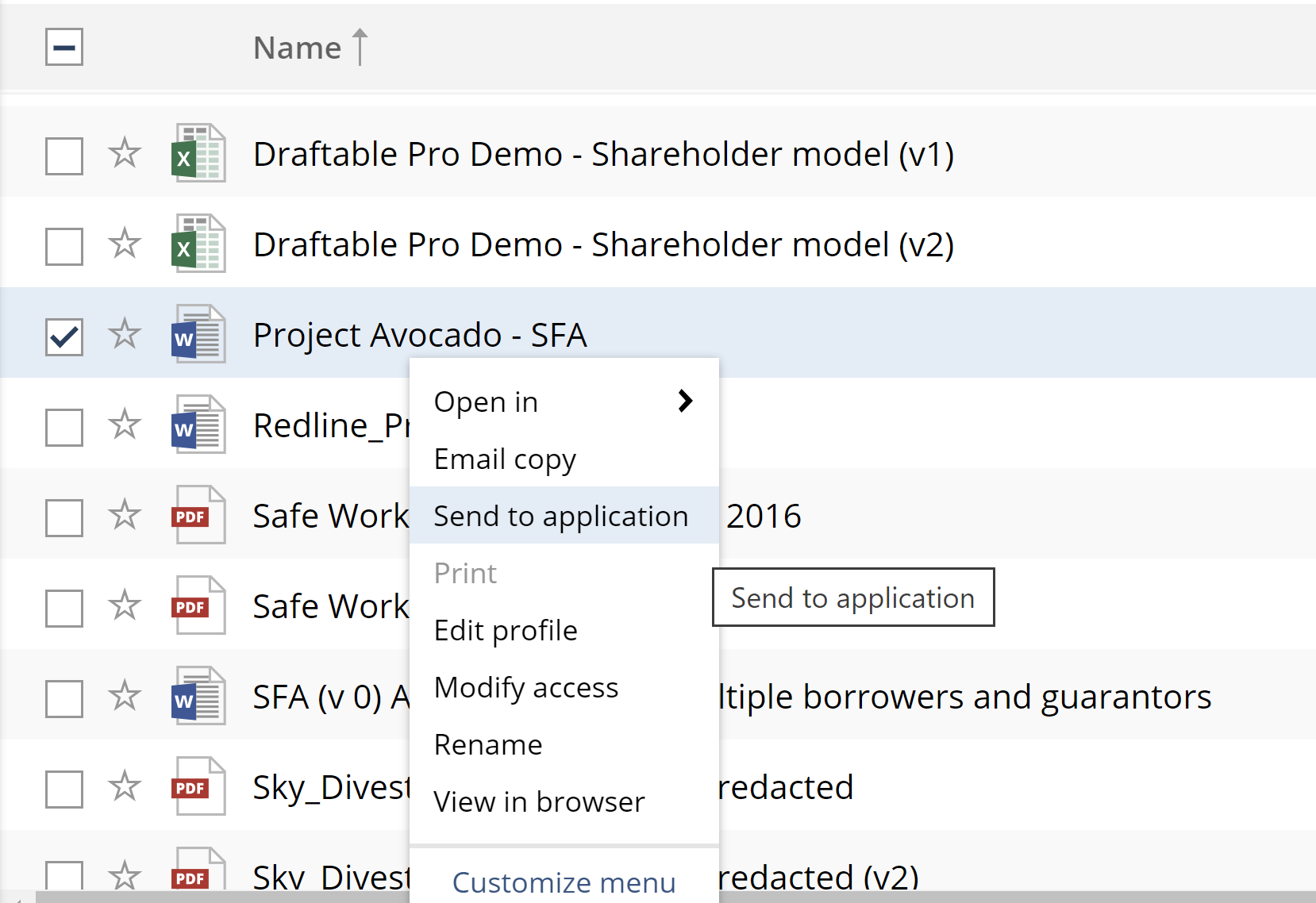Click Word icon for SFA (v 0) file
This screenshot has height=903, width=1316.
pyautogui.click(x=198, y=696)
